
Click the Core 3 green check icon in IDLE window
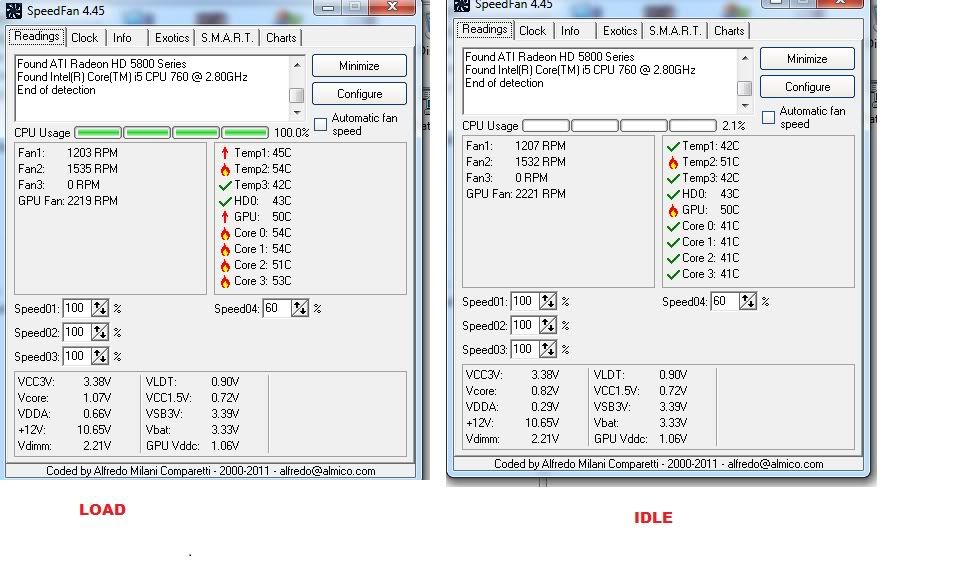(673, 274)
